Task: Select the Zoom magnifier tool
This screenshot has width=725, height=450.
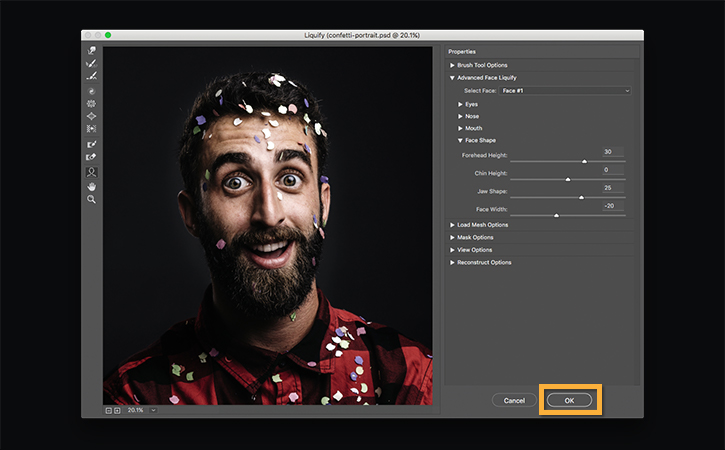Action: 91,199
